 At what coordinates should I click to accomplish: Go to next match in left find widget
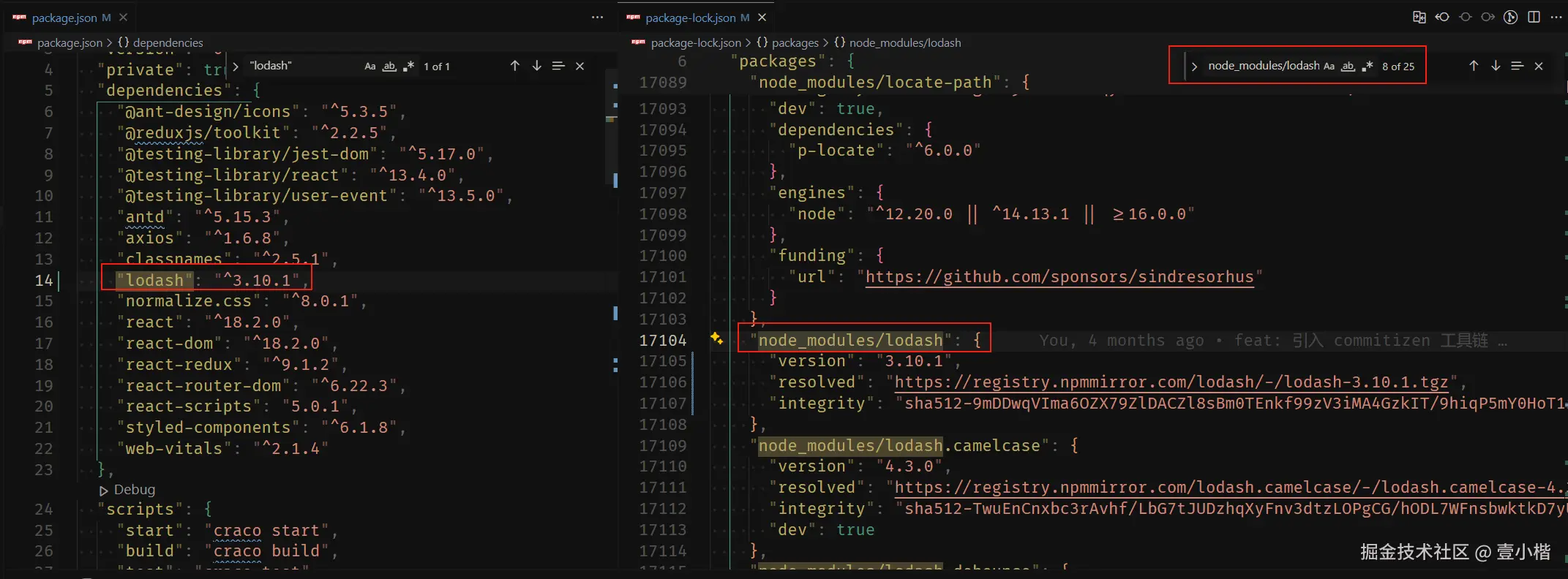(537, 66)
